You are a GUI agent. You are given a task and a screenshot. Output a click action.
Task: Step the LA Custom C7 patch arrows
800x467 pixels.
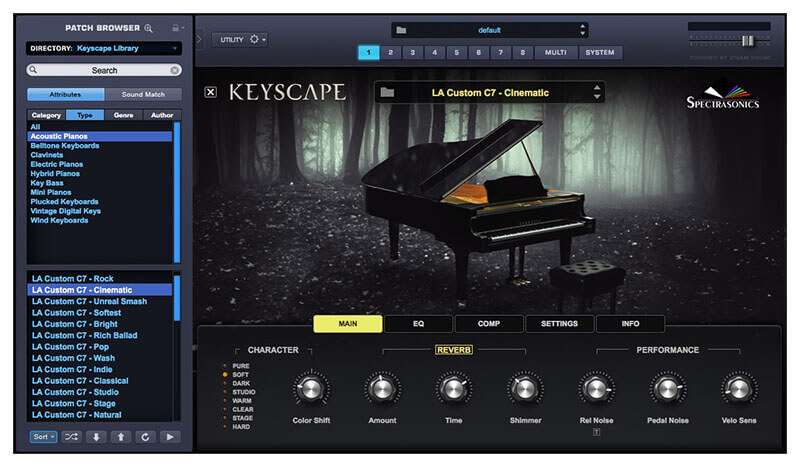(x=597, y=92)
